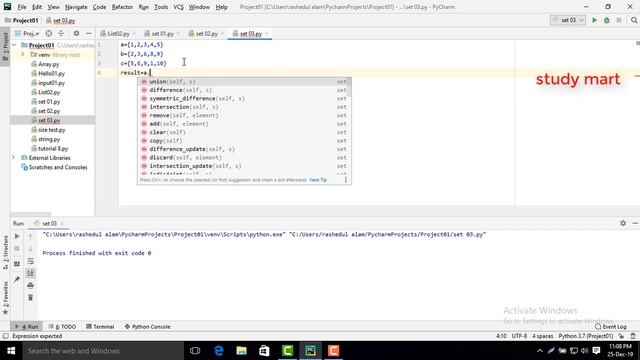
Task: Clear all Run console output trash icon
Action: pos(31,298)
